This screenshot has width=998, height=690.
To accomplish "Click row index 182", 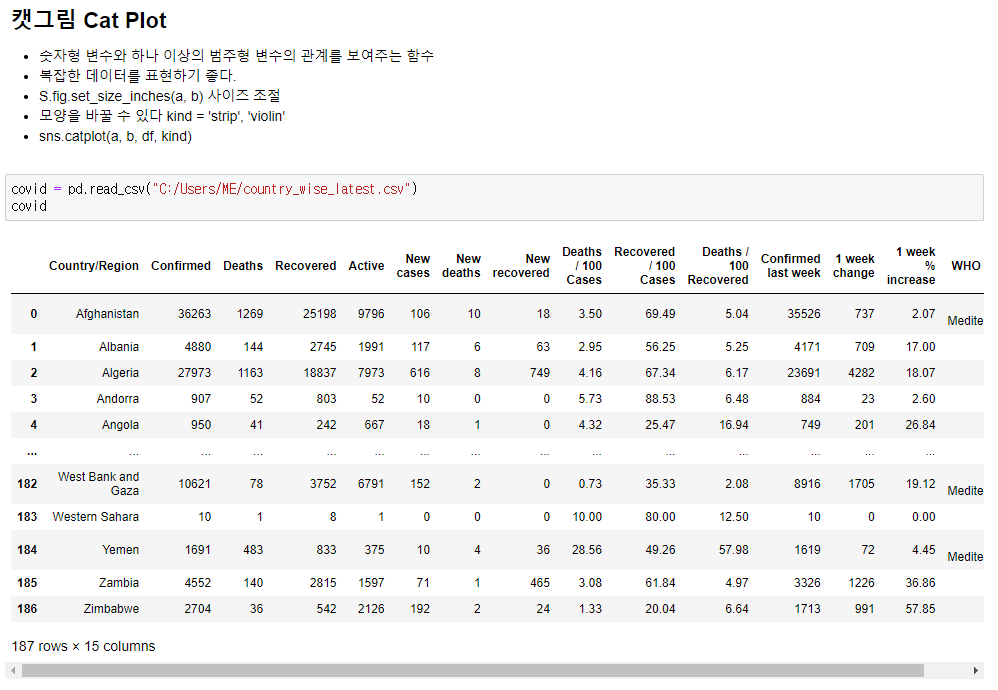I will [27, 484].
